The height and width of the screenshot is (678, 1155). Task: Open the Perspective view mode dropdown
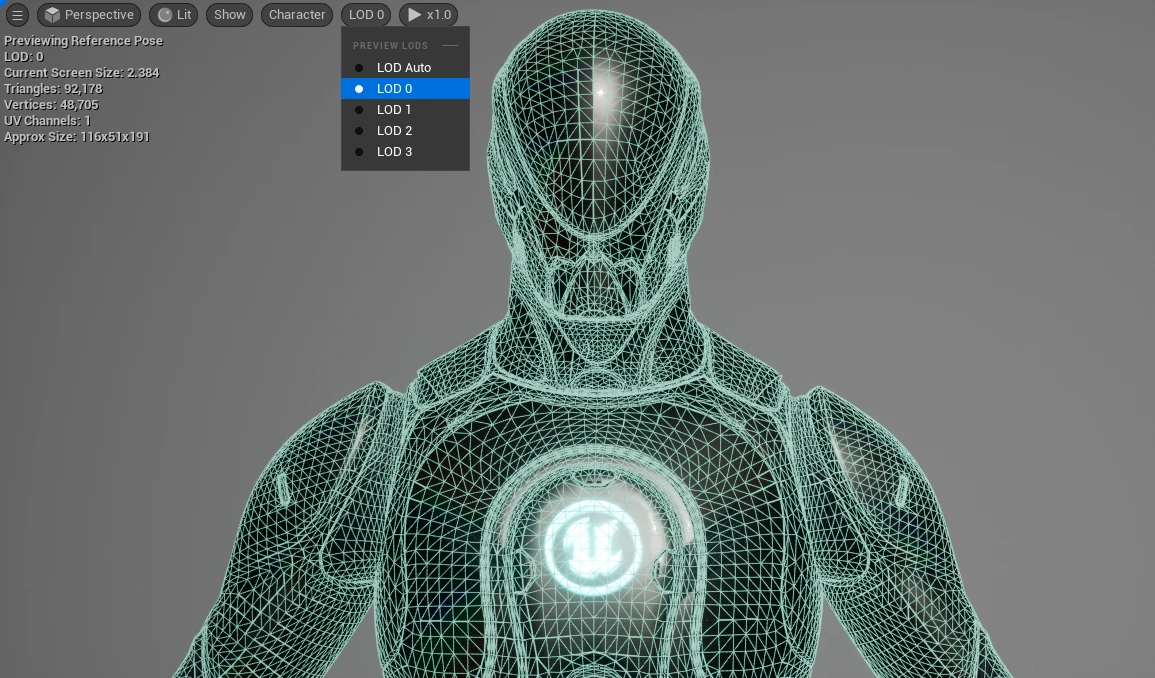(x=89, y=15)
